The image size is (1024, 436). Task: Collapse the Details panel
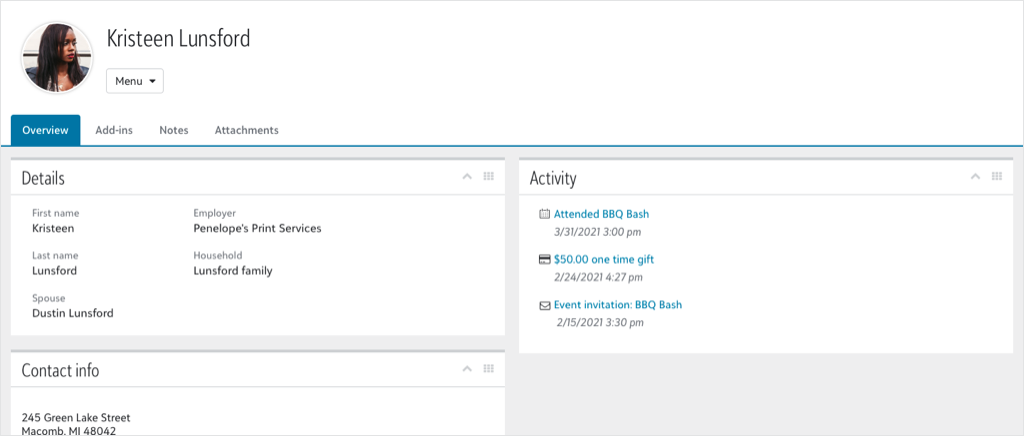click(x=467, y=177)
